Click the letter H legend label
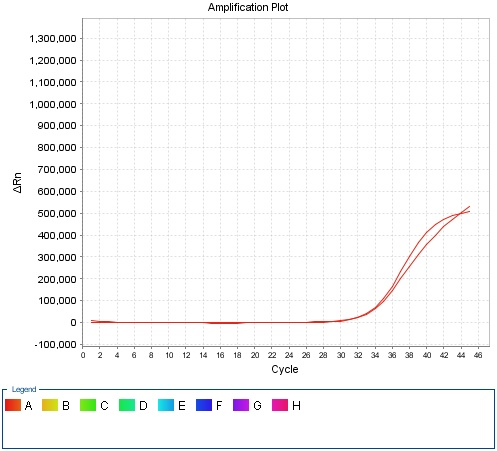 [x=296, y=406]
